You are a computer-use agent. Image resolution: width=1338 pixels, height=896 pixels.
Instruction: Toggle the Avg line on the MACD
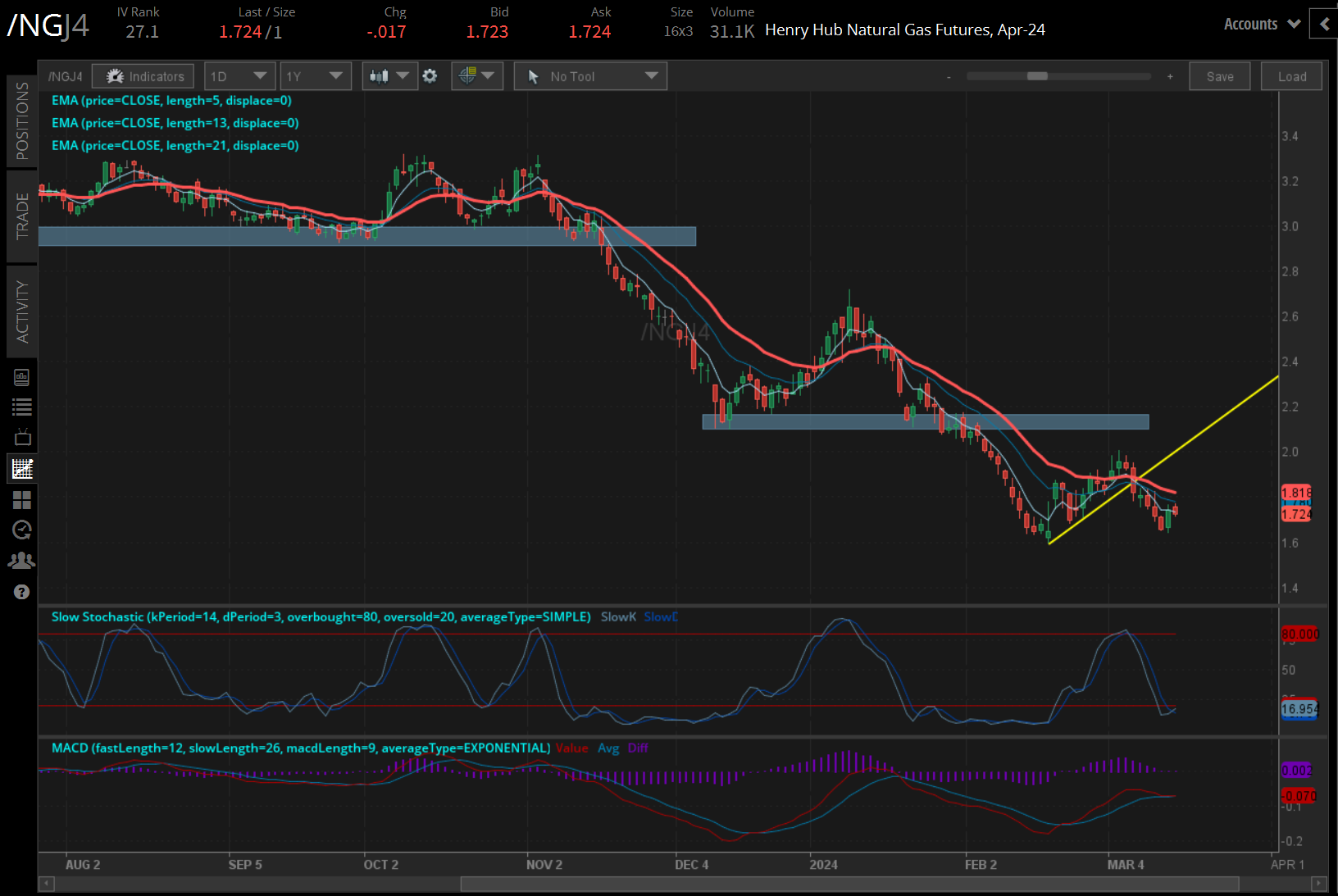608,748
